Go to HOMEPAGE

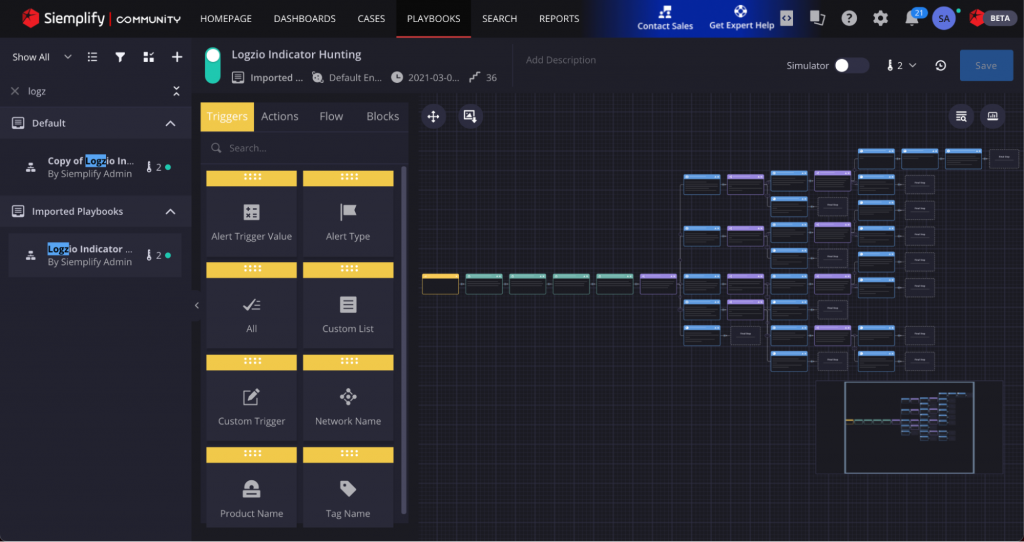pyautogui.click(x=226, y=18)
